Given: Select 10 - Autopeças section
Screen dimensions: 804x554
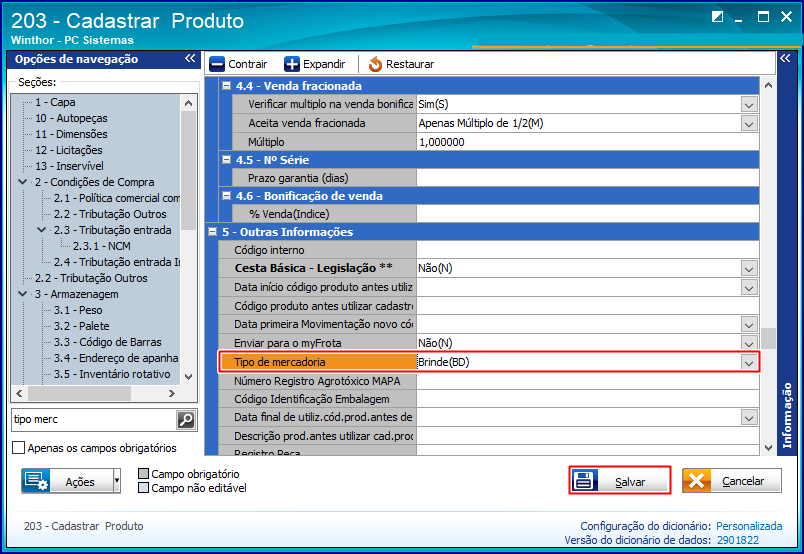Looking at the screenshot, I should tap(71, 118).
